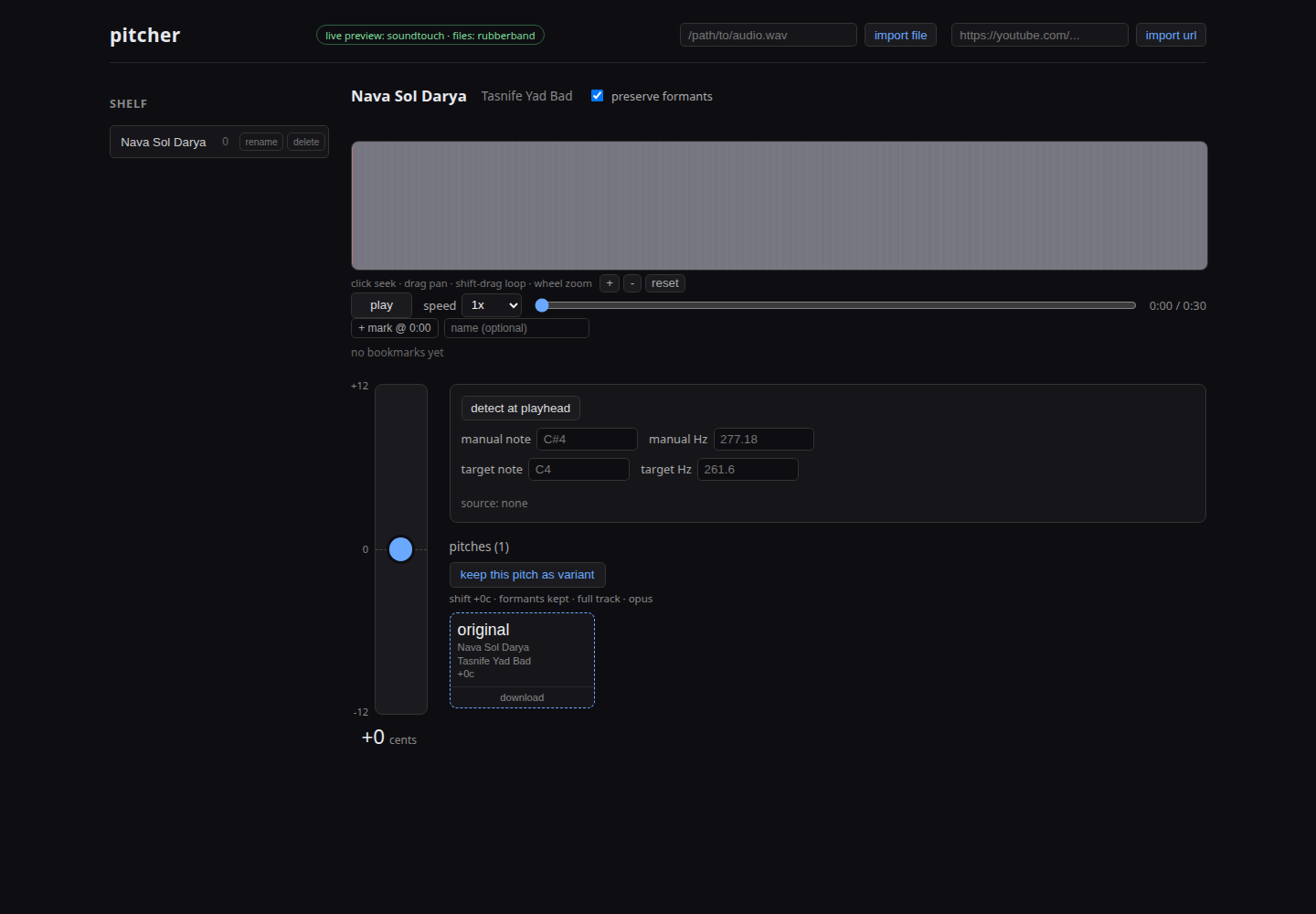Click the playback position slider handle

tap(542, 305)
